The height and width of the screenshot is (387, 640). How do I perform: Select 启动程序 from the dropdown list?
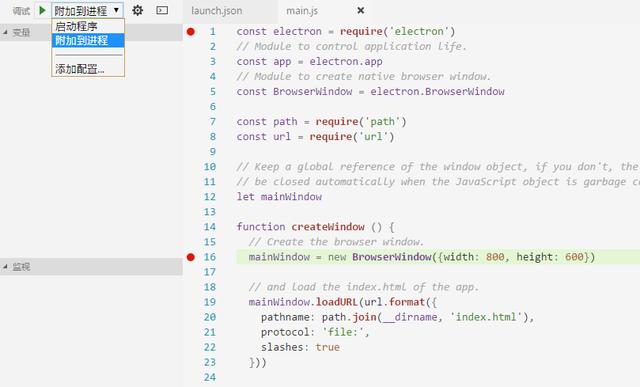88,27
